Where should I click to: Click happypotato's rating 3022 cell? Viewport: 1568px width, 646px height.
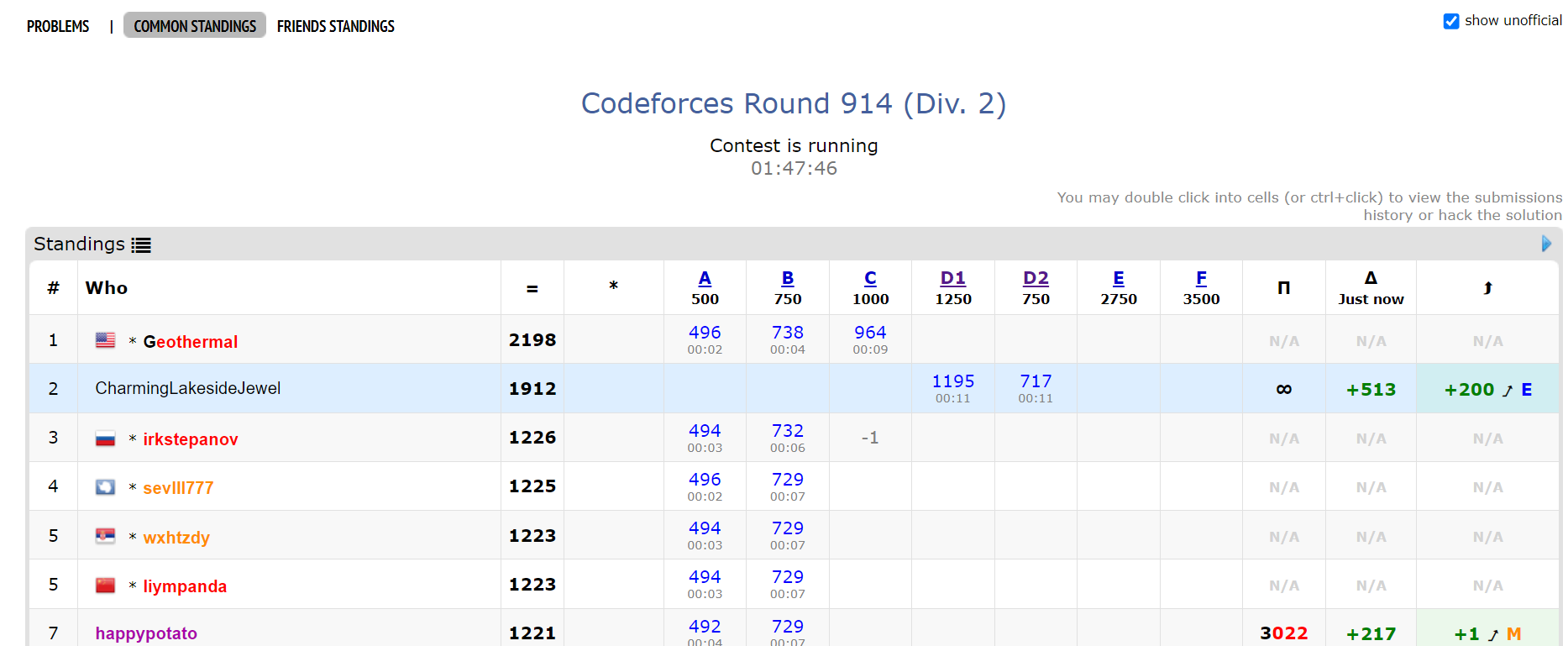coord(1283,633)
